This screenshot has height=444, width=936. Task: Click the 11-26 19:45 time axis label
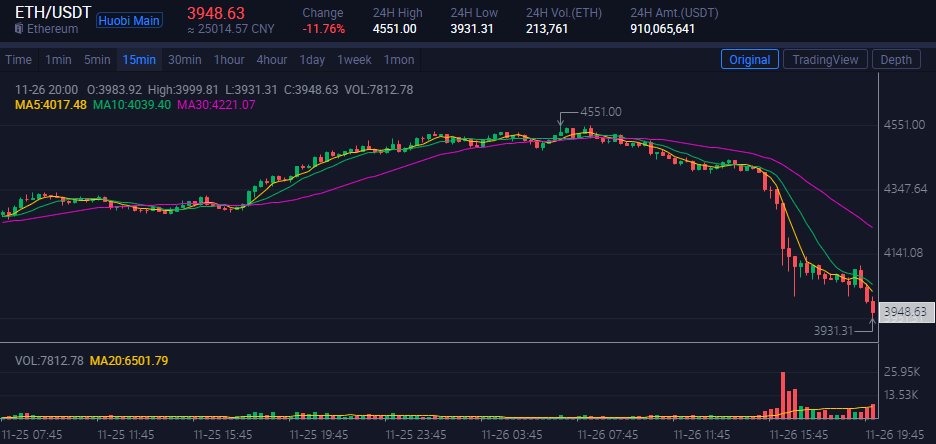pyautogui.click(x=895, y=433)
